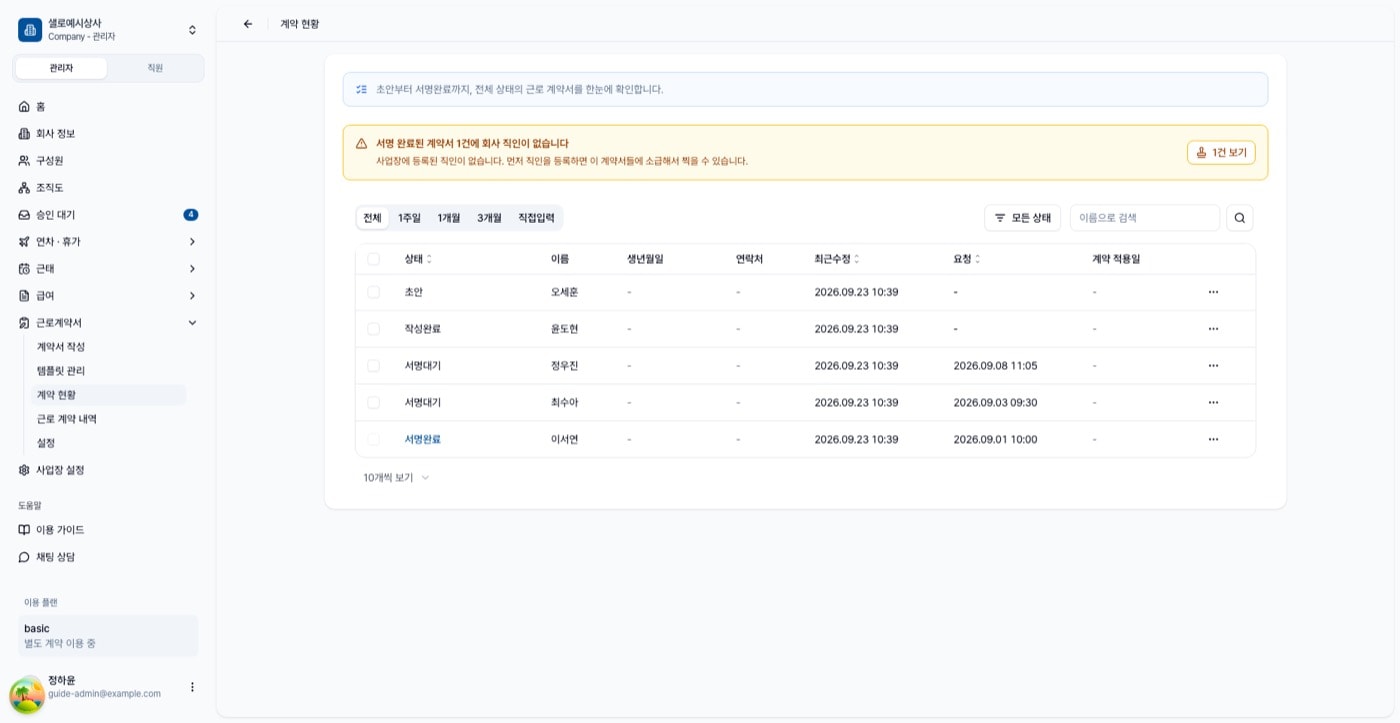
Task: Expand the 근태 menu
Action: [x=108, y=268]
